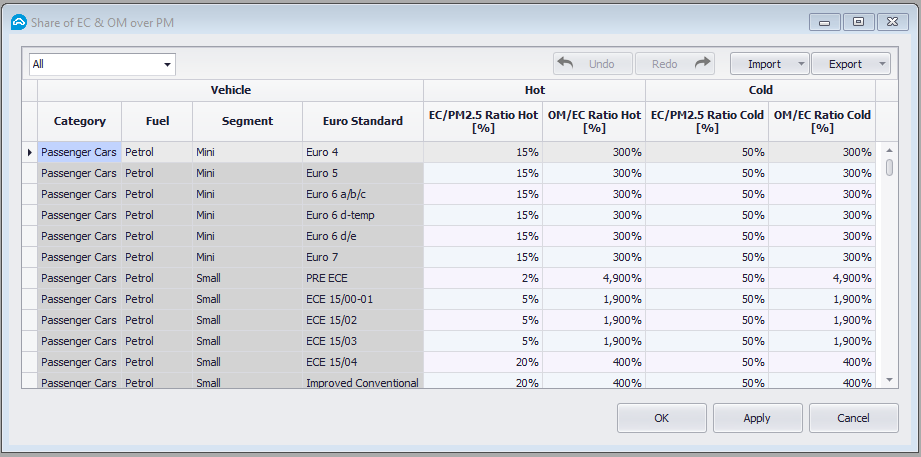Sort by the Euro Standard column header
Viewport: 921px width, 457px height.
tap(362, 121)
